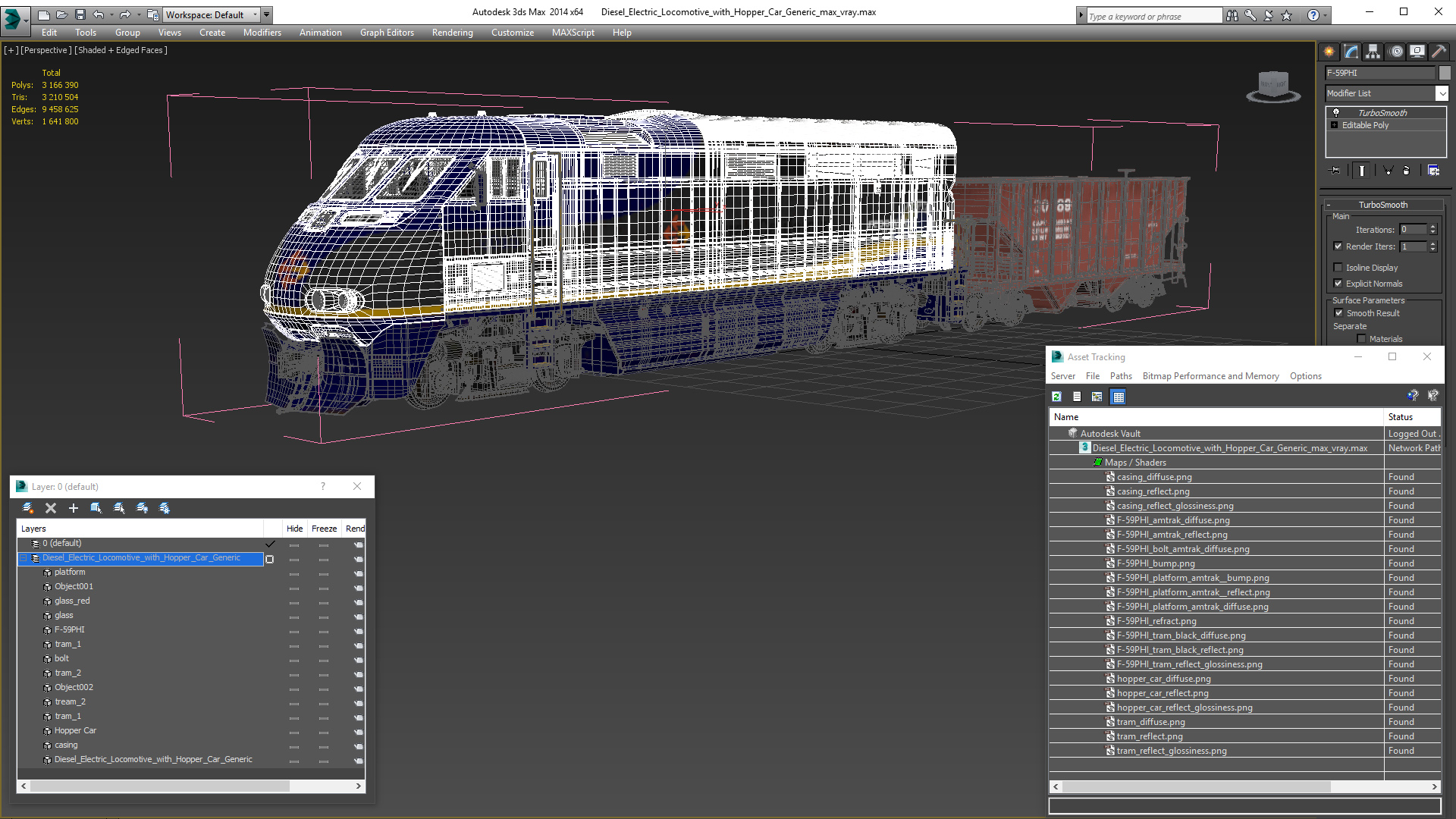
Task: Click the Table View icon in Asset Tracking
Action: [1118, 397]
